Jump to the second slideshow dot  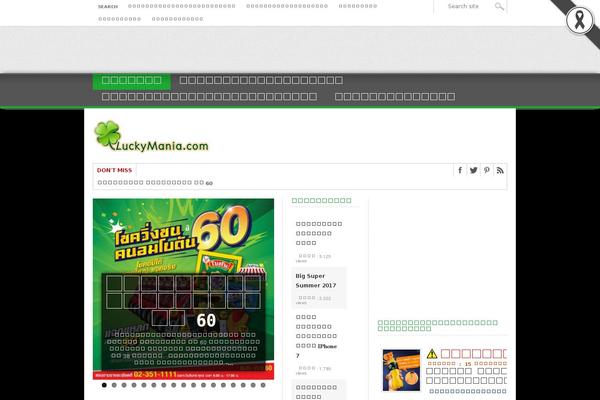(114, 385)
